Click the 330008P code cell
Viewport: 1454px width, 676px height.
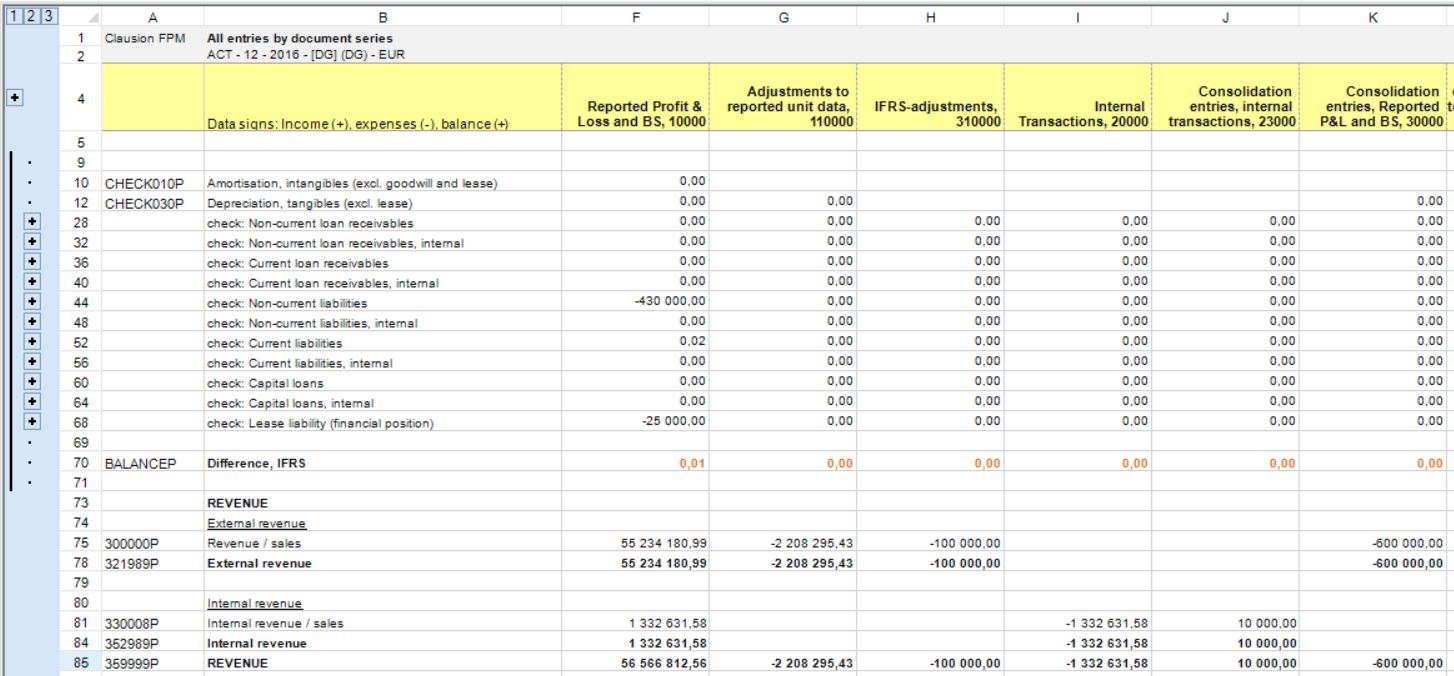click(152, 622)
